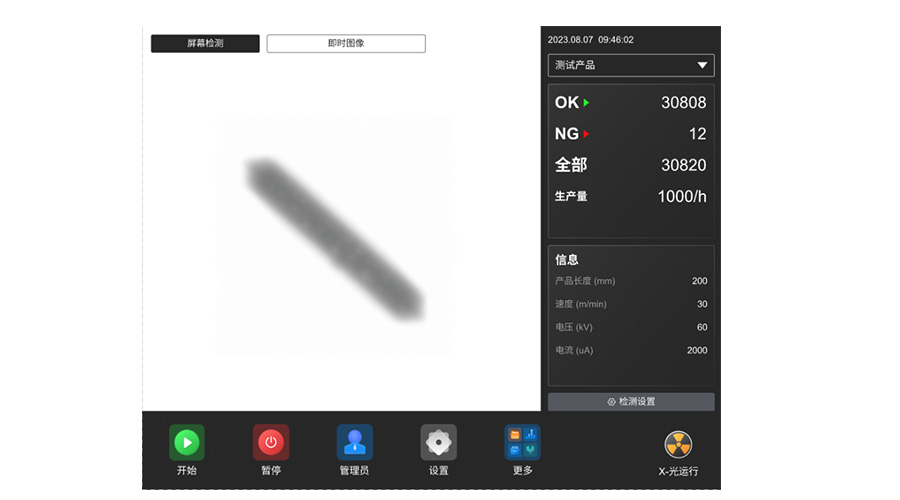The width and height of the screenshot is (900, 500).
Task: Toggle the X-光运行 radiation icon
Action: [x=678, y=444]
